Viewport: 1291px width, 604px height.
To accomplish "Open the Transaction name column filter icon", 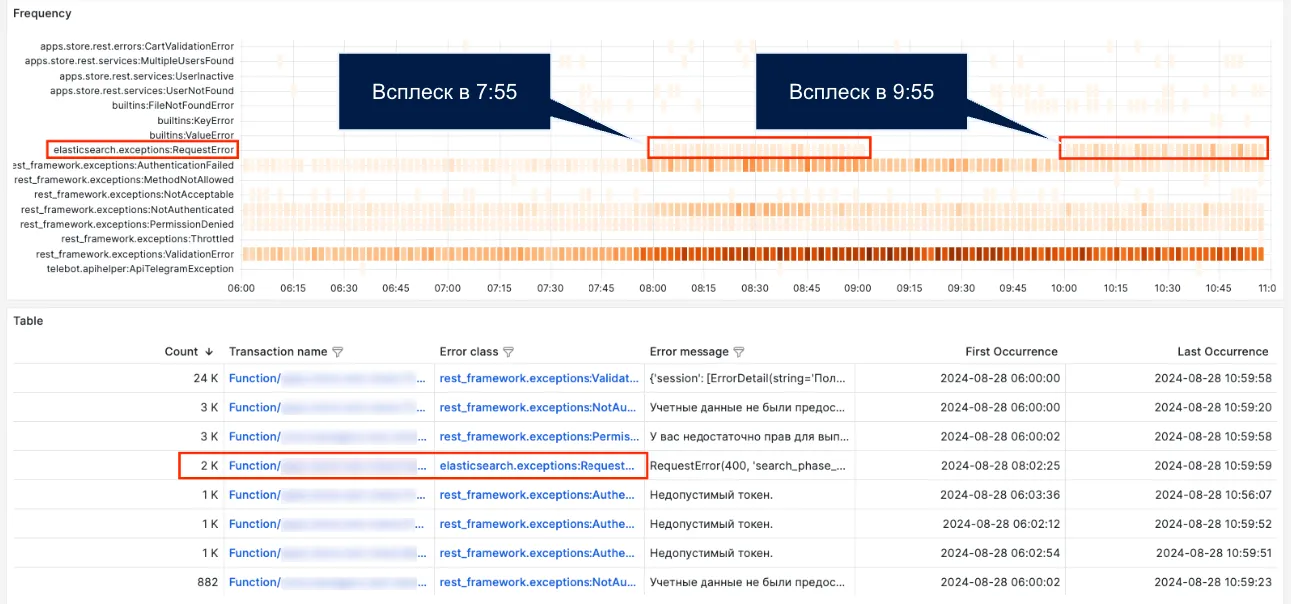I will [x=337, y=352].
